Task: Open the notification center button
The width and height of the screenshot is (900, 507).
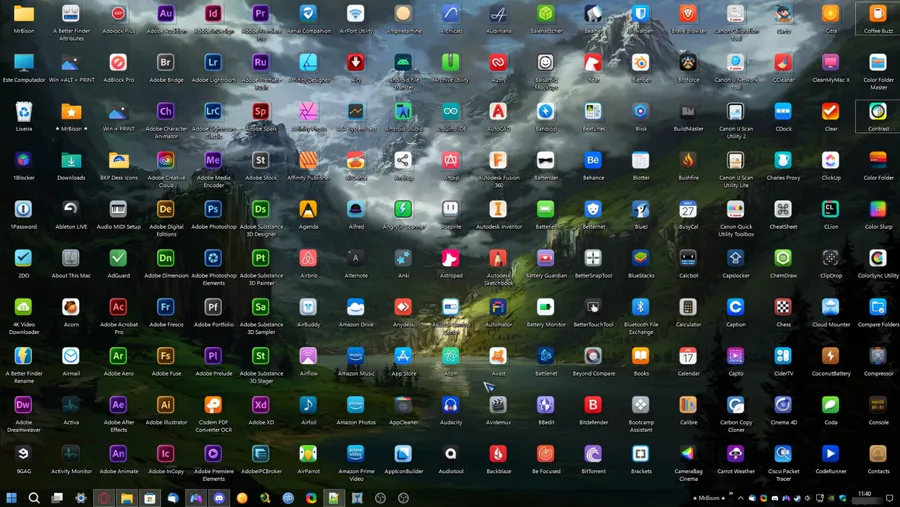Action: click(x=890, y=498)
